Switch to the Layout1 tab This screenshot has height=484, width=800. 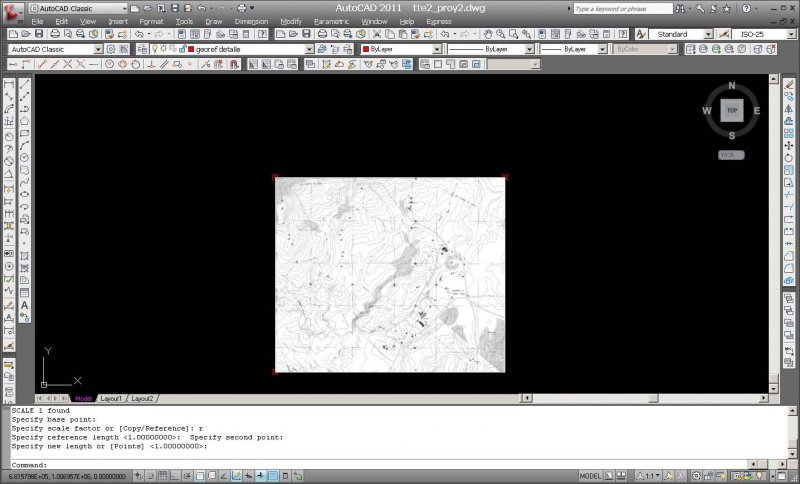click(109, 398)
